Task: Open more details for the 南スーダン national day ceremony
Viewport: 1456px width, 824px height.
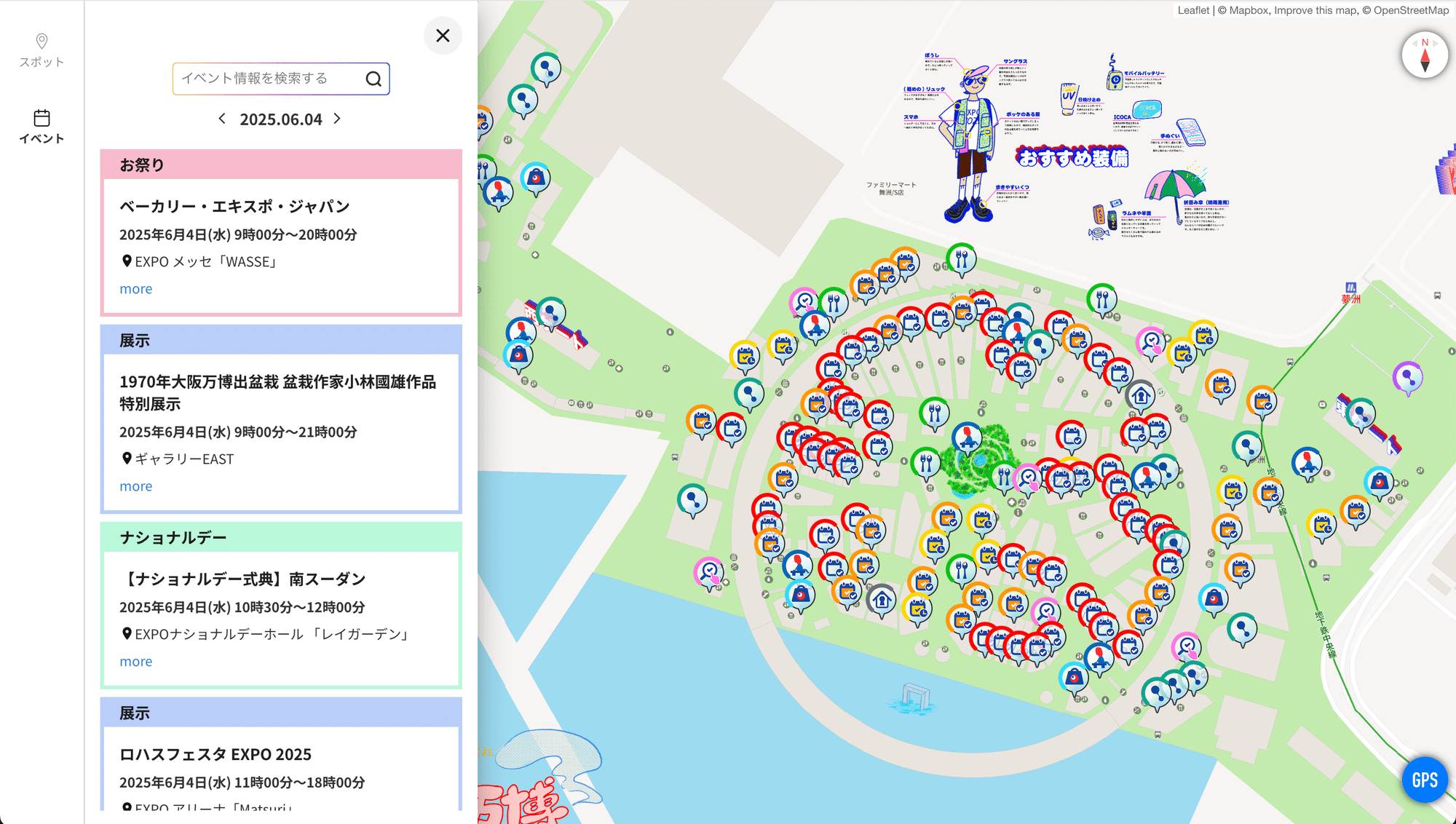Action: pyautogui.click(x=135, y=661)
